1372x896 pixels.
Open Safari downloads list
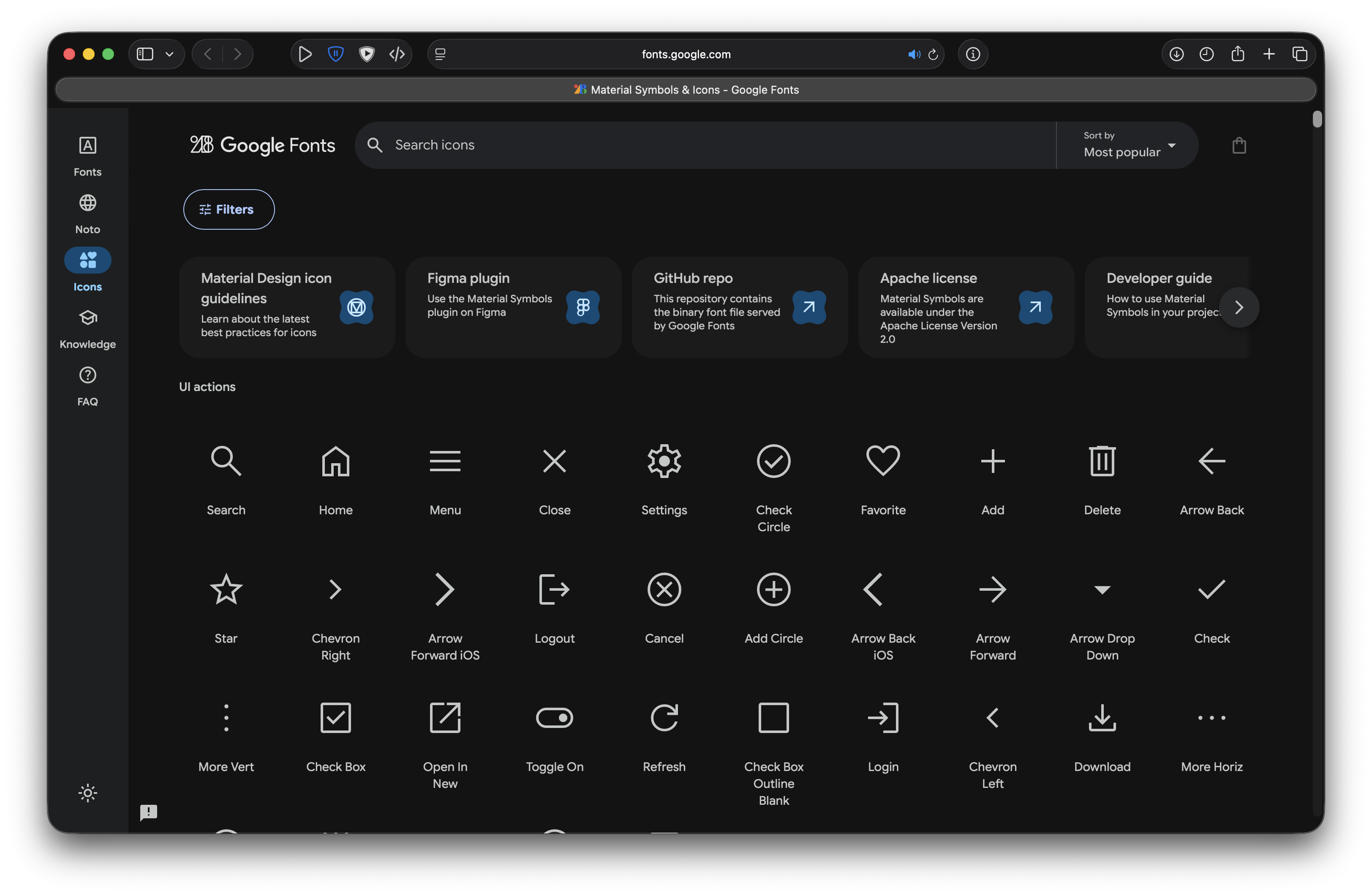(1176, 54)
